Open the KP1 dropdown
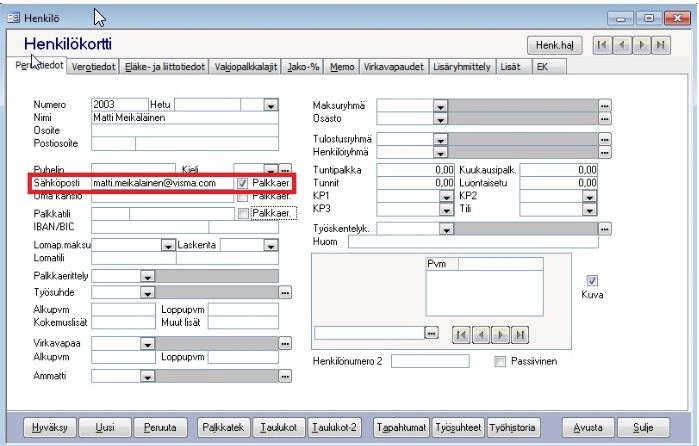This screenshot has height=446, width=699. coord(446,196)
